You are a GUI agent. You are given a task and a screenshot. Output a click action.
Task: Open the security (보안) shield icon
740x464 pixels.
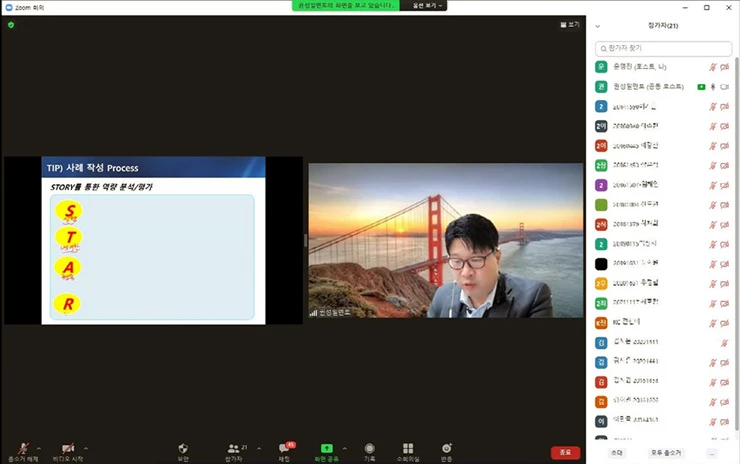(x=182, y=448)
